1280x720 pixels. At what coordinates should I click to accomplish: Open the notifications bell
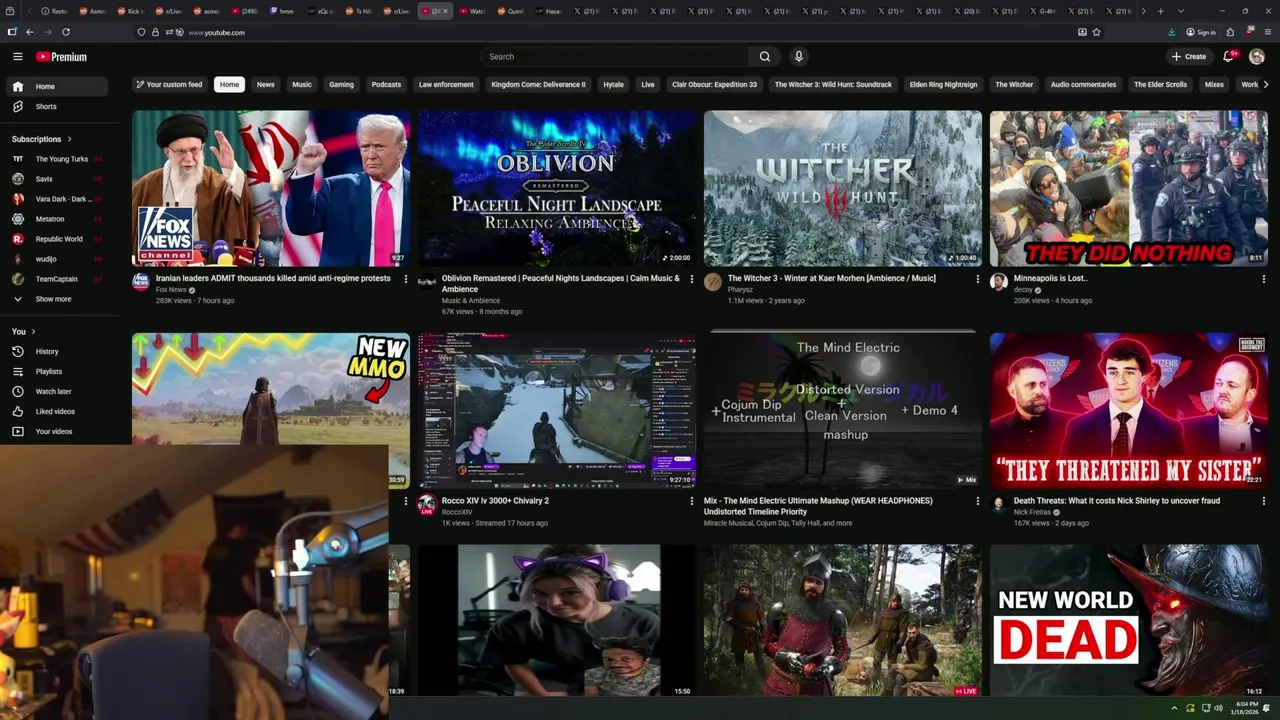[1230, 57]
